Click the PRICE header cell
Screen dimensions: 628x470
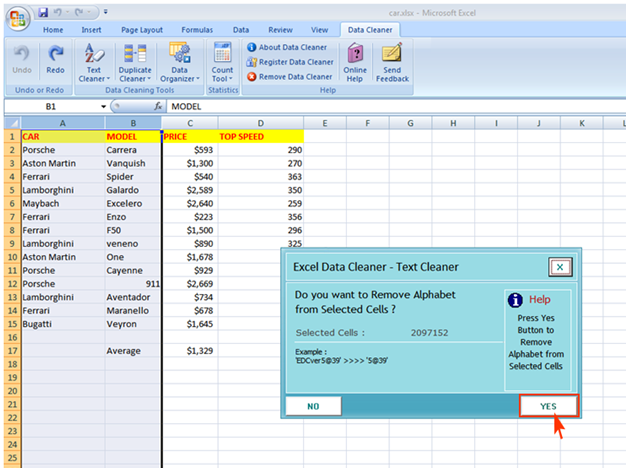point(190,137)
